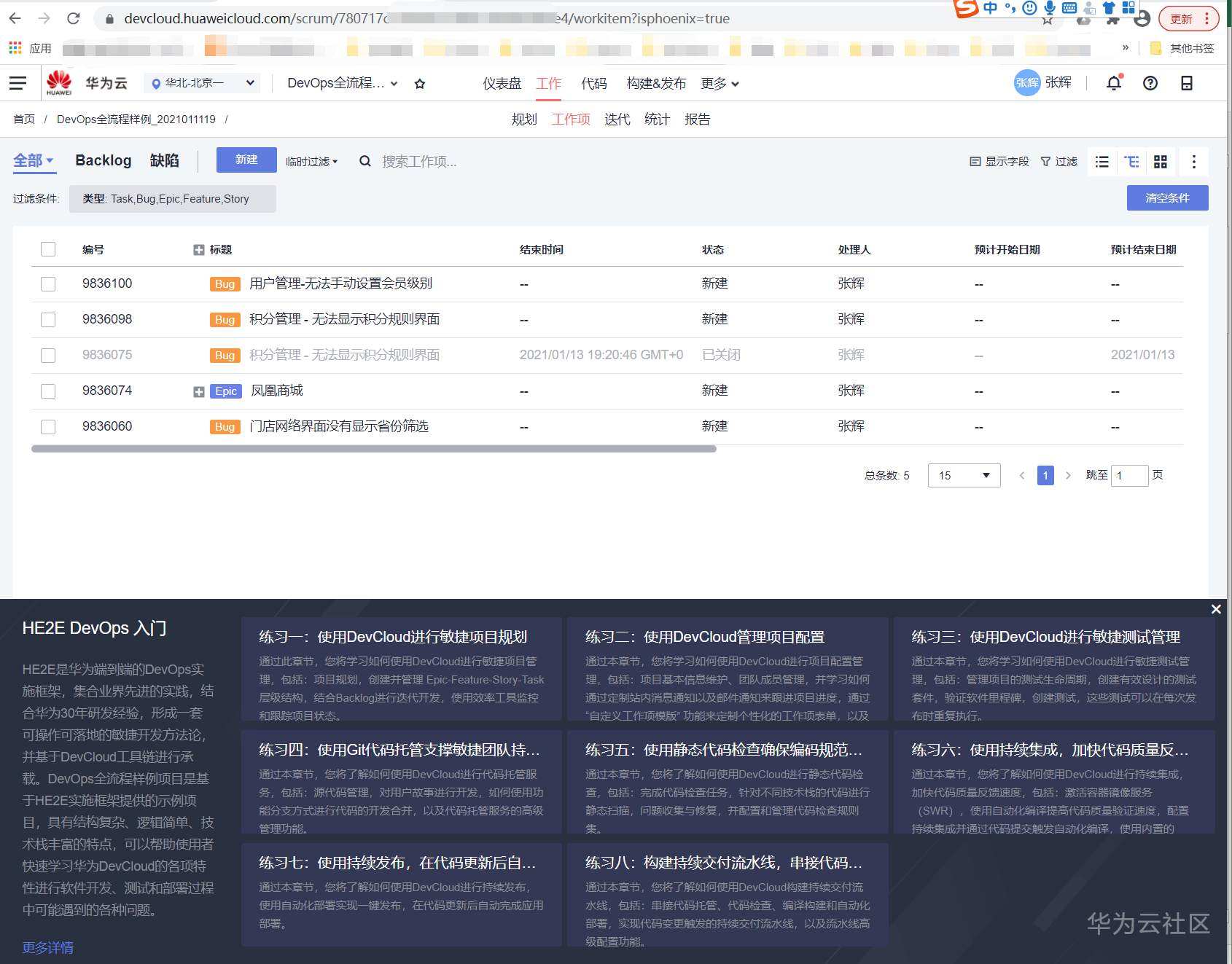Bookmark this page with the star

coord(1048,20)
